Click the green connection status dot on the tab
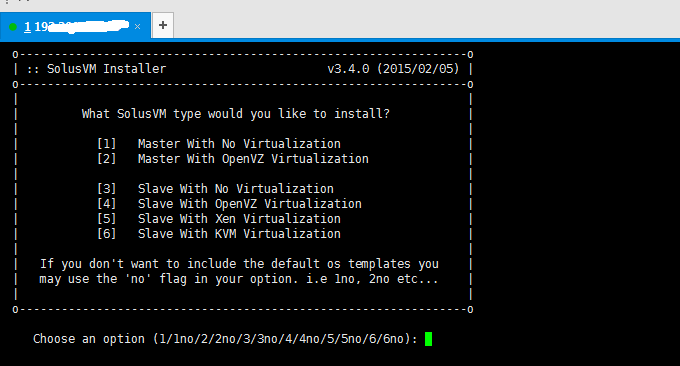 click(x=13, y=27)
